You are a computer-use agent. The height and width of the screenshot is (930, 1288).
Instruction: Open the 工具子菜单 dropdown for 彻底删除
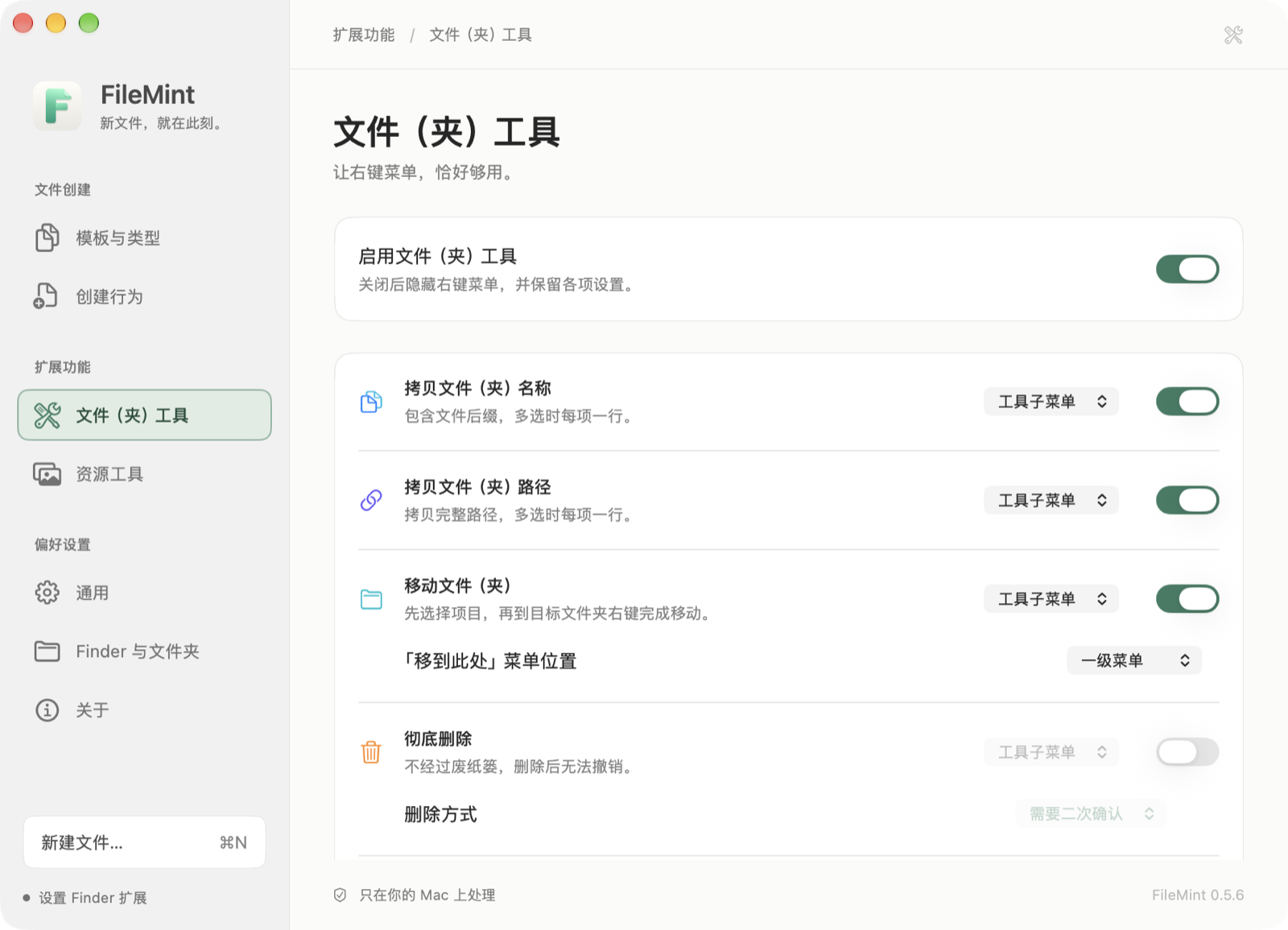1051,752
